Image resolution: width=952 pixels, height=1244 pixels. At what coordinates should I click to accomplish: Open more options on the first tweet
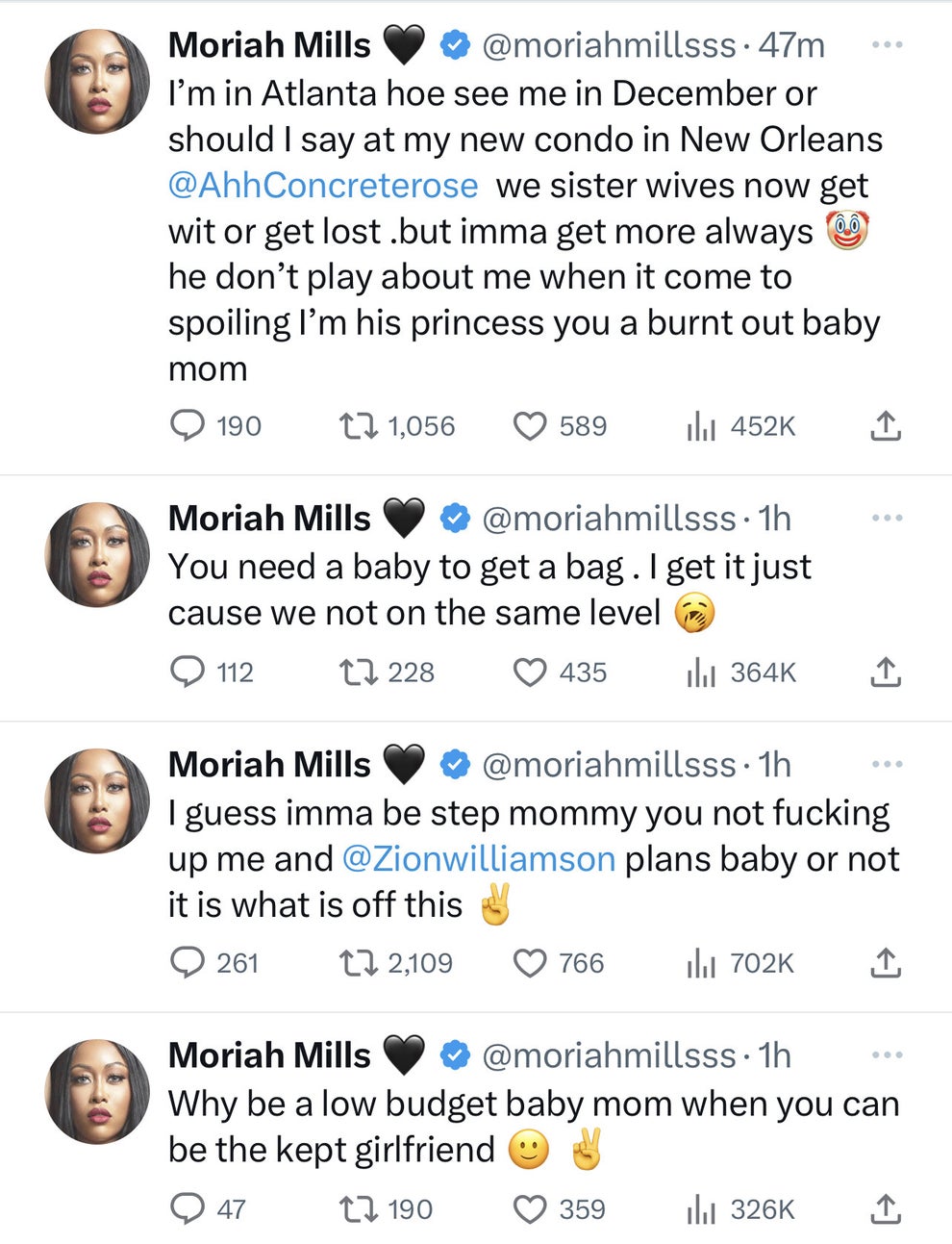pos(887,44)
